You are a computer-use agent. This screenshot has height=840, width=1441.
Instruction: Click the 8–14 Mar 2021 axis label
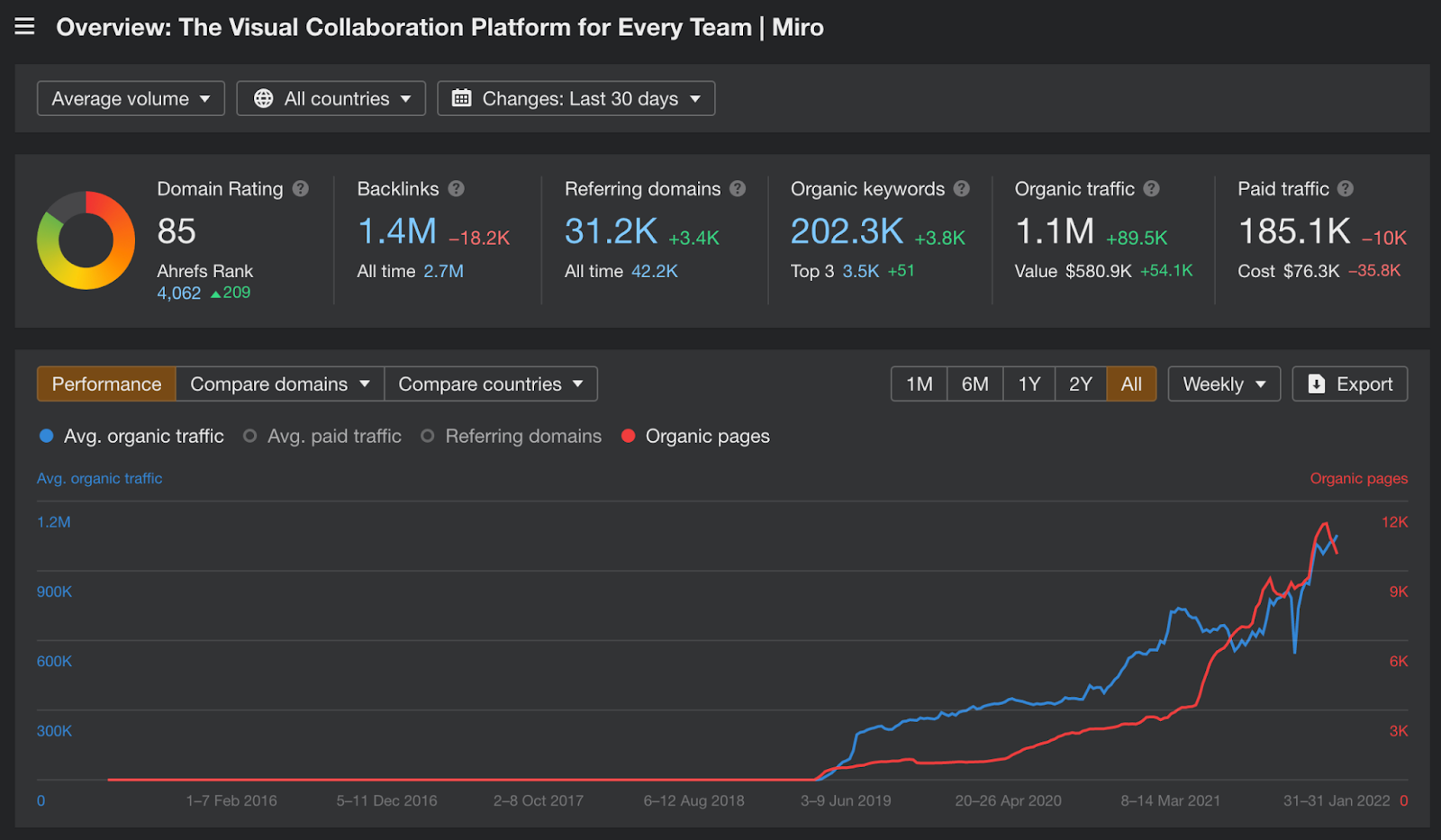pos(1171,800)
